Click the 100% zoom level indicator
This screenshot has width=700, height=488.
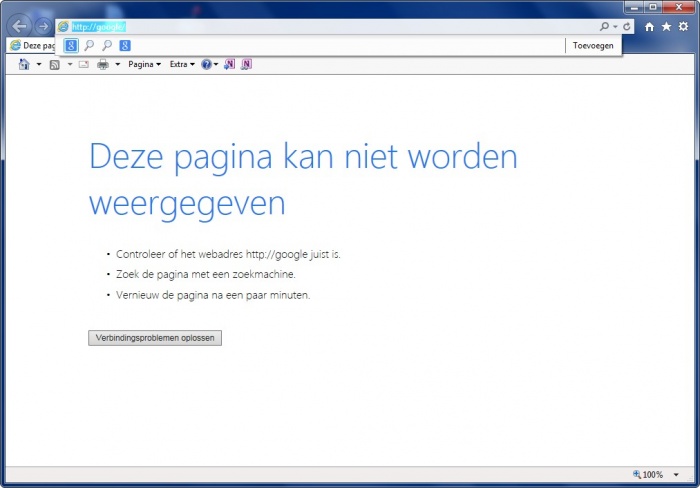point(648,475)
